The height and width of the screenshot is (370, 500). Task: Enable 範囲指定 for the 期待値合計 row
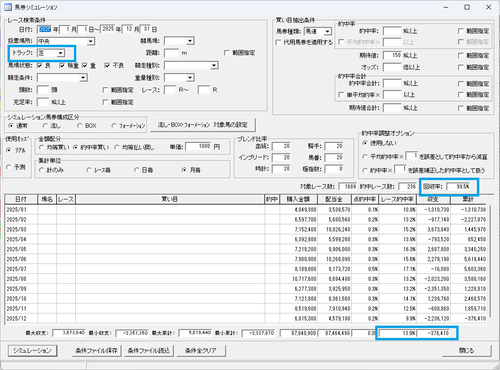(461, 108)
